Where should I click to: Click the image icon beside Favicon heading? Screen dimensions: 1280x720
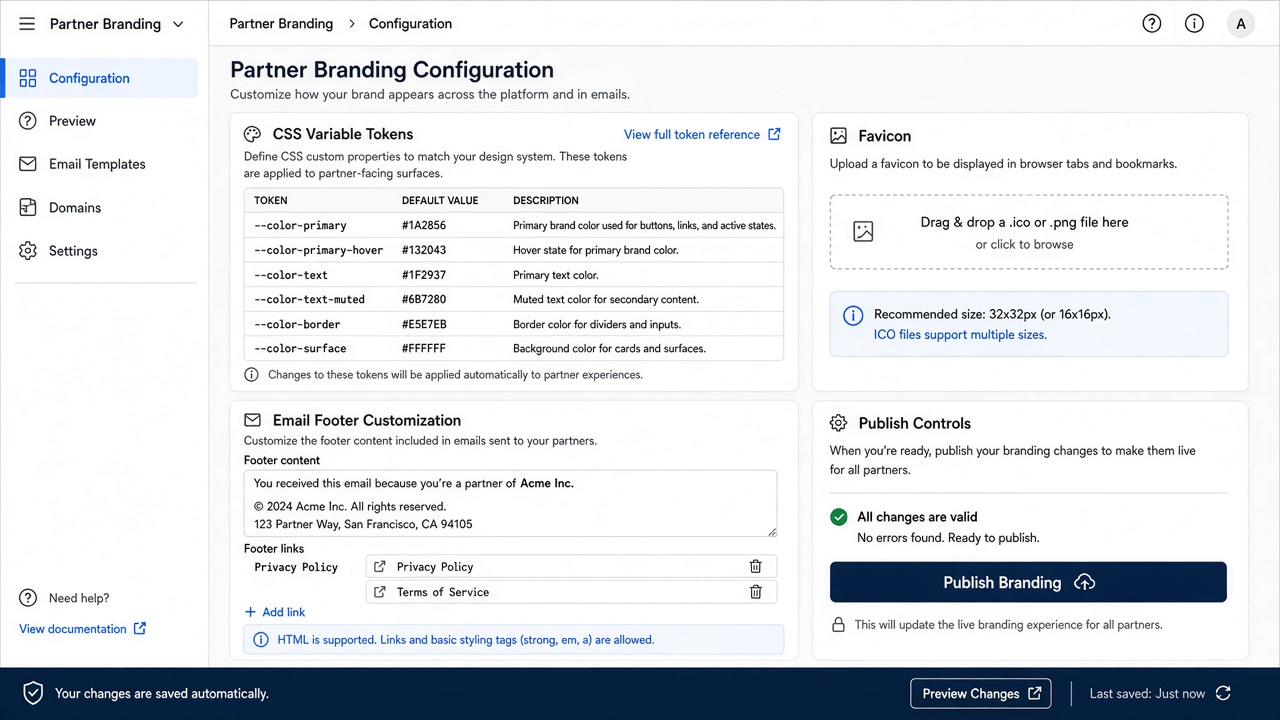pyautogui.click(x=838, y=136)
